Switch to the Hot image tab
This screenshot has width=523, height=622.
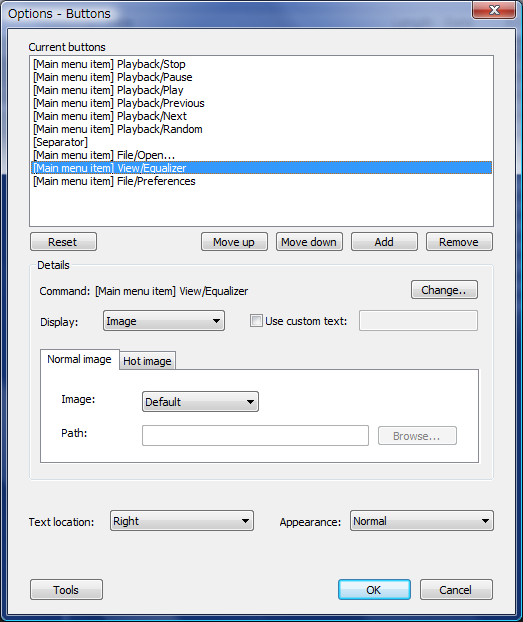pyautogui.click(x=147, y=361)
